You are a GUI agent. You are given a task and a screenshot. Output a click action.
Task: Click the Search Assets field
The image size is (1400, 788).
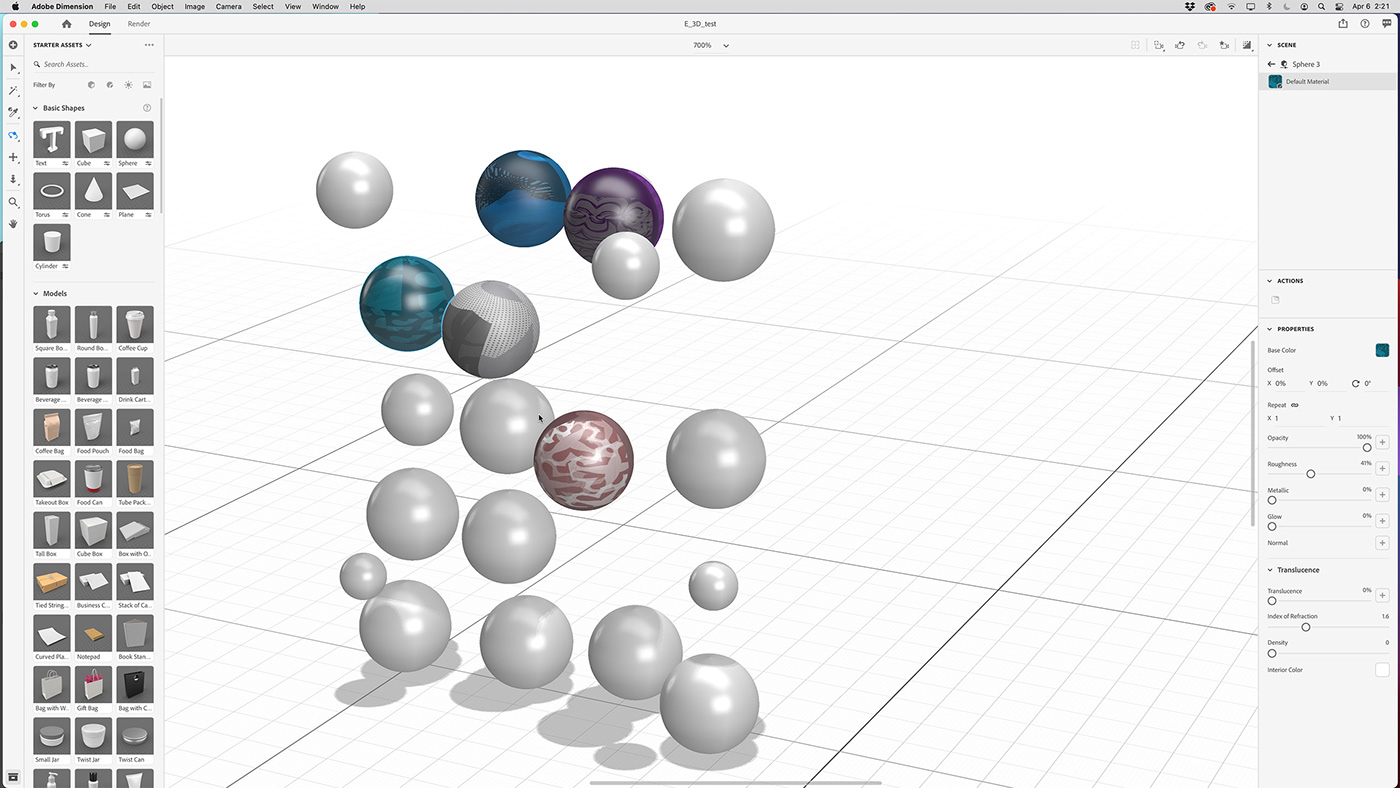click(94, 64)
